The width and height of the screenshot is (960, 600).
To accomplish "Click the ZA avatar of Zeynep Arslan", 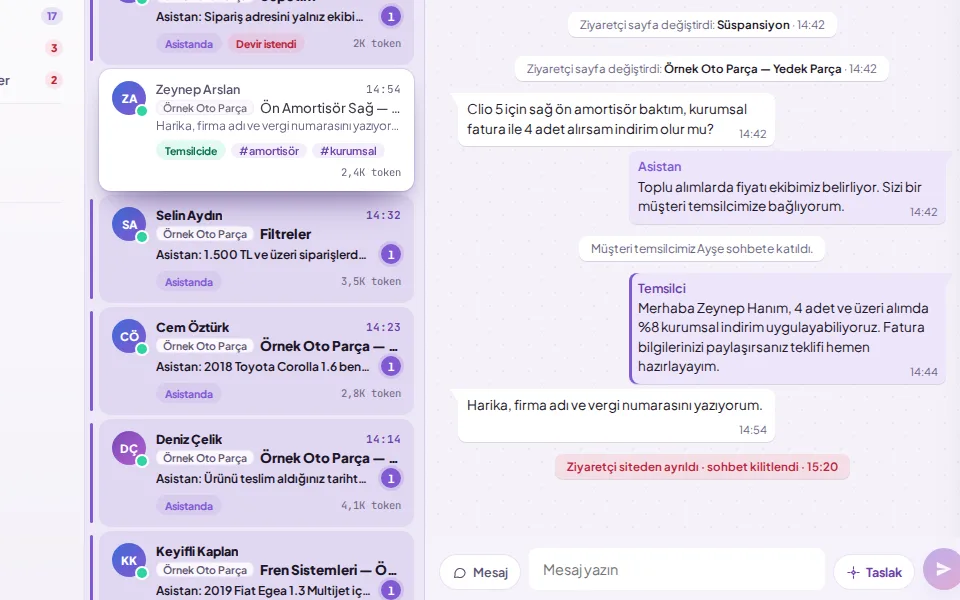I will pyautogui.click(x=129, y=98).
